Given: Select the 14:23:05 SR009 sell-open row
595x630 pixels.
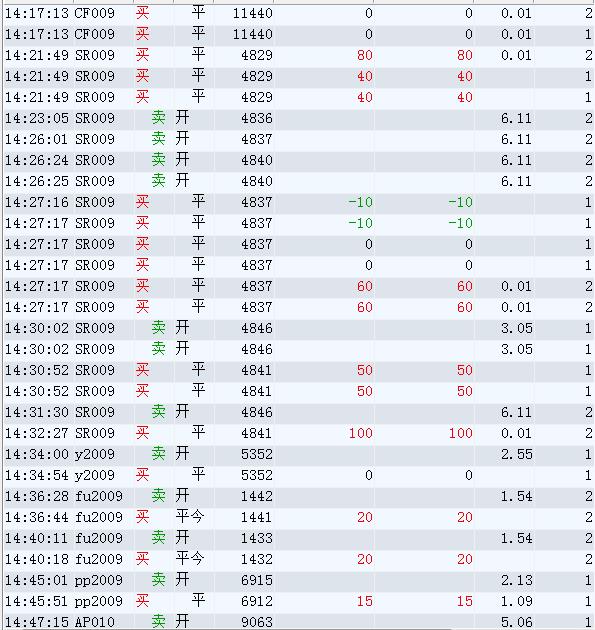Looking at the screenshot, I should [x=299, y=118].
